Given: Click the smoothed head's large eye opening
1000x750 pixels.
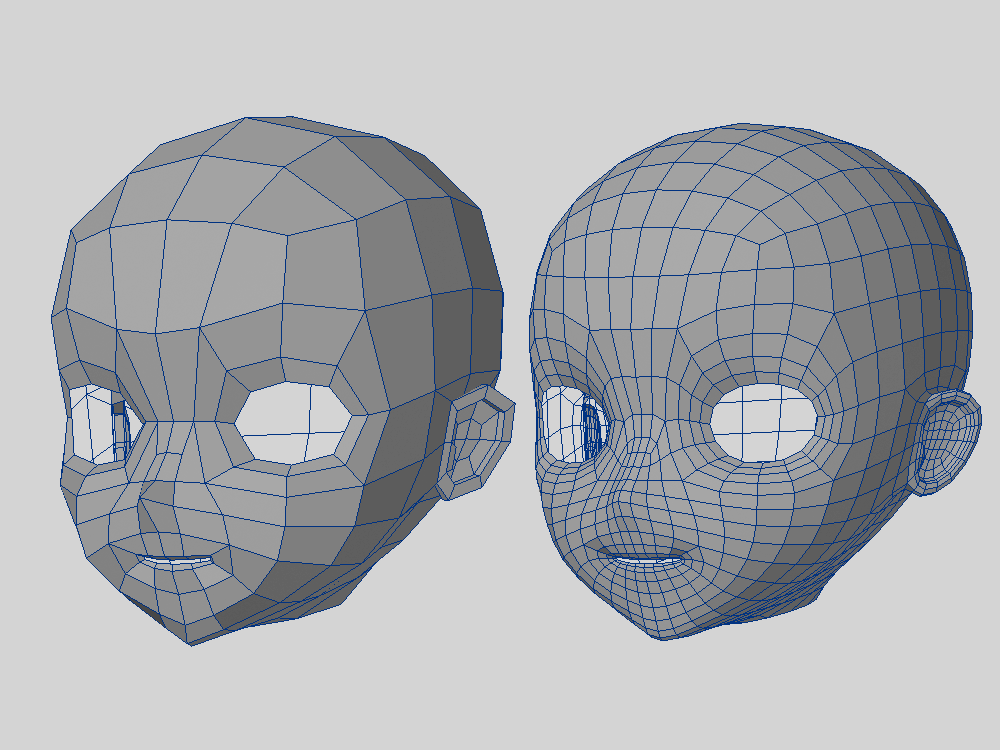Looking at the screenshot, I should coord(765,422).
